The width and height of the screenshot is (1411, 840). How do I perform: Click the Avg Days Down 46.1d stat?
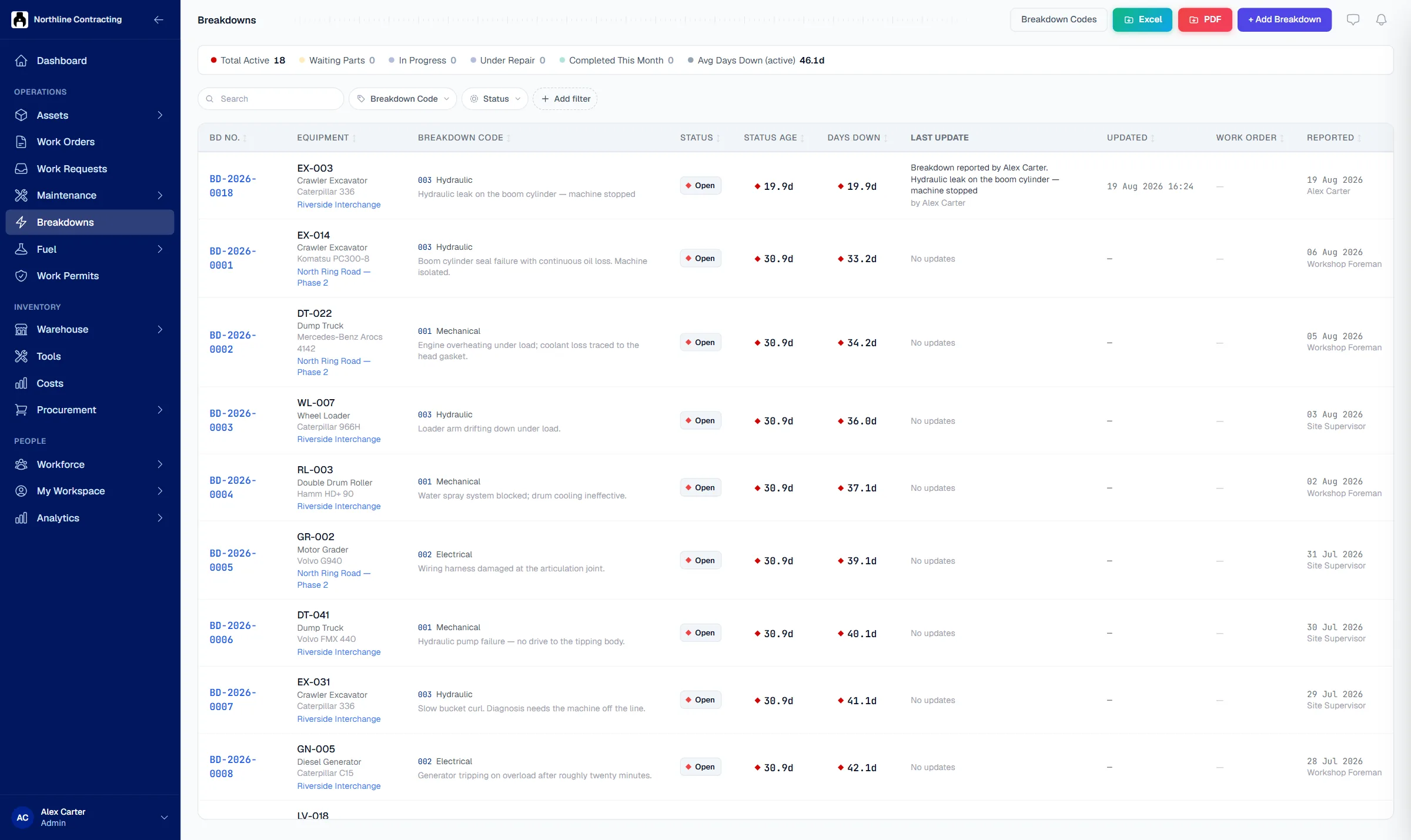pyautogui.click(x=755, y=60)
